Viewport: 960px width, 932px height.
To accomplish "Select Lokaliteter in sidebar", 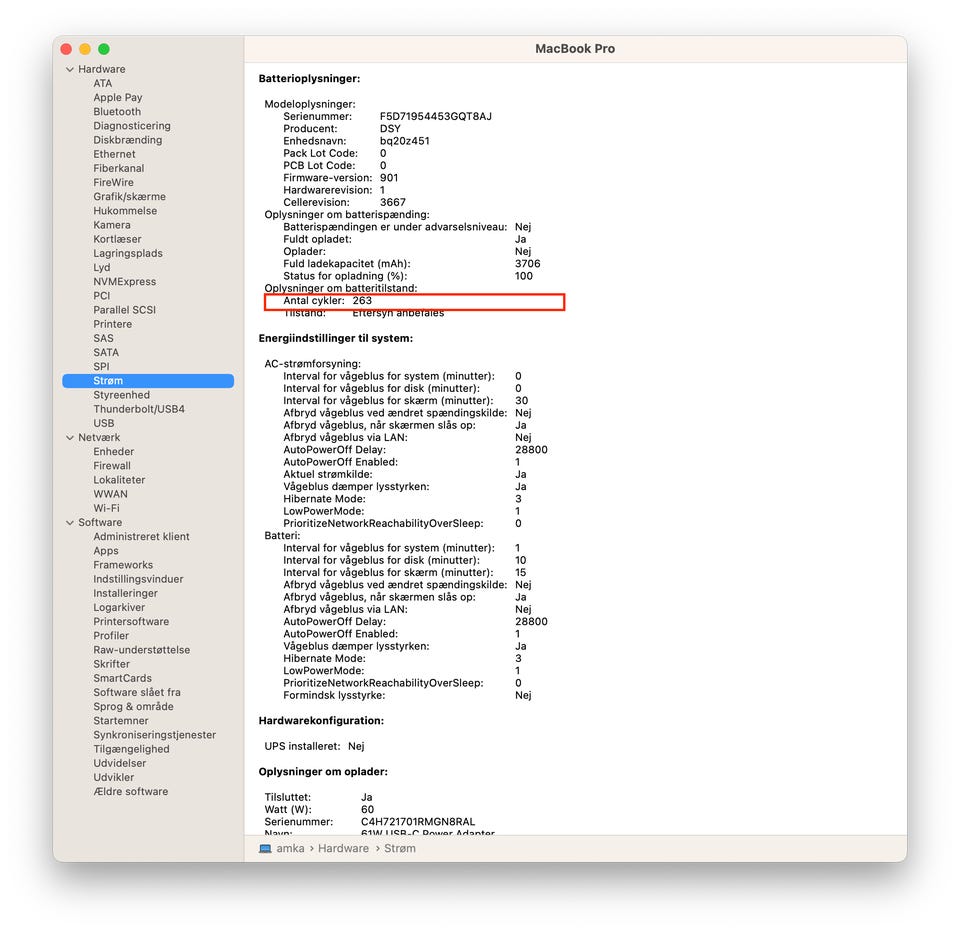I will 119,479.
